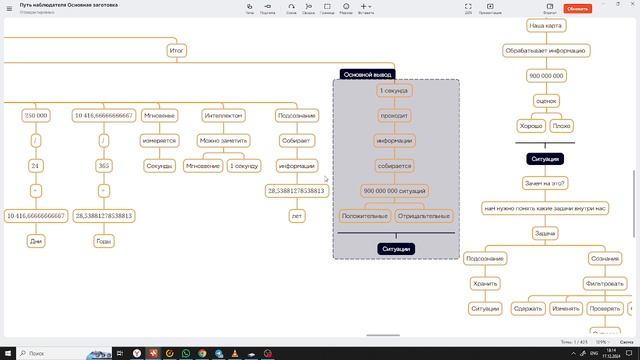Select the 'Обрабатывает информацию' node
640x360 pixels.
tap(546, 51)
